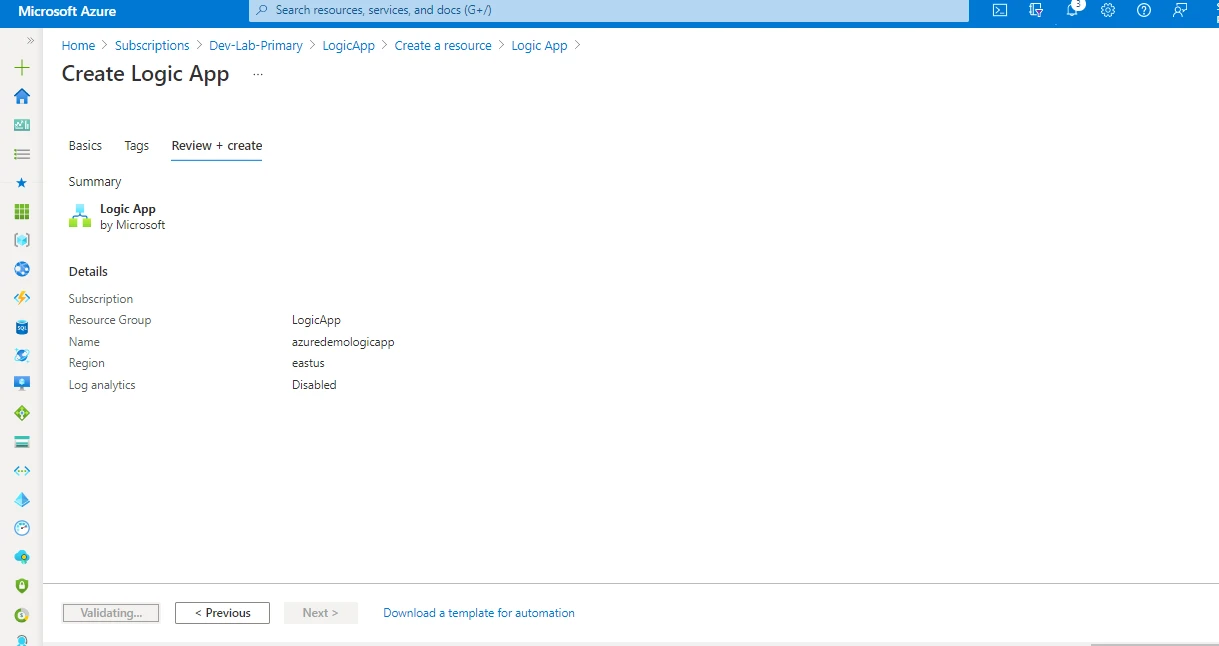1219x646 pixels.
Task: Select the SQL databases sidebar icon
Action: [21, 326]
